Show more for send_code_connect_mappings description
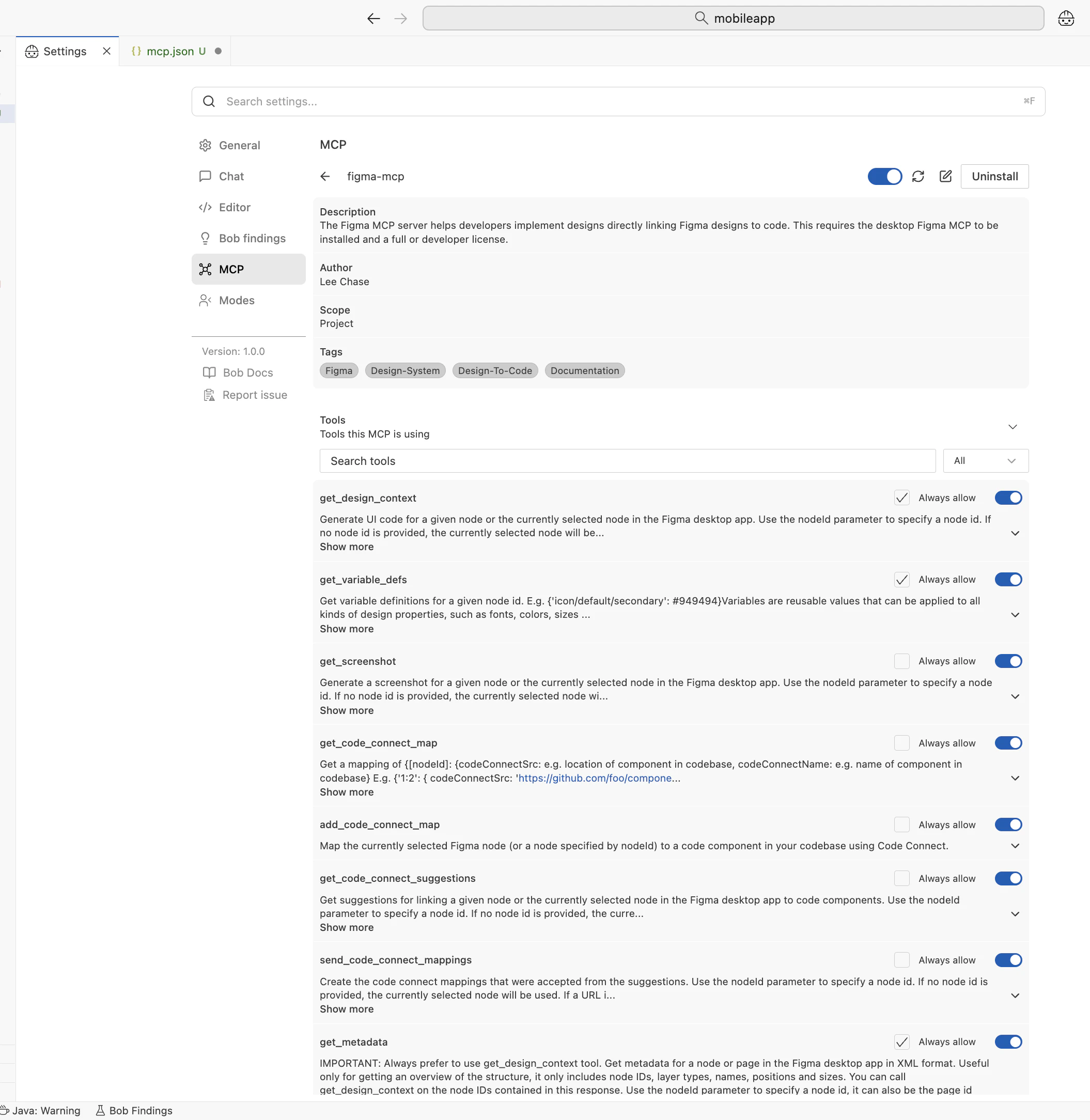Viewport: 1090px width, 1120px height. (x=346, y=1009)
